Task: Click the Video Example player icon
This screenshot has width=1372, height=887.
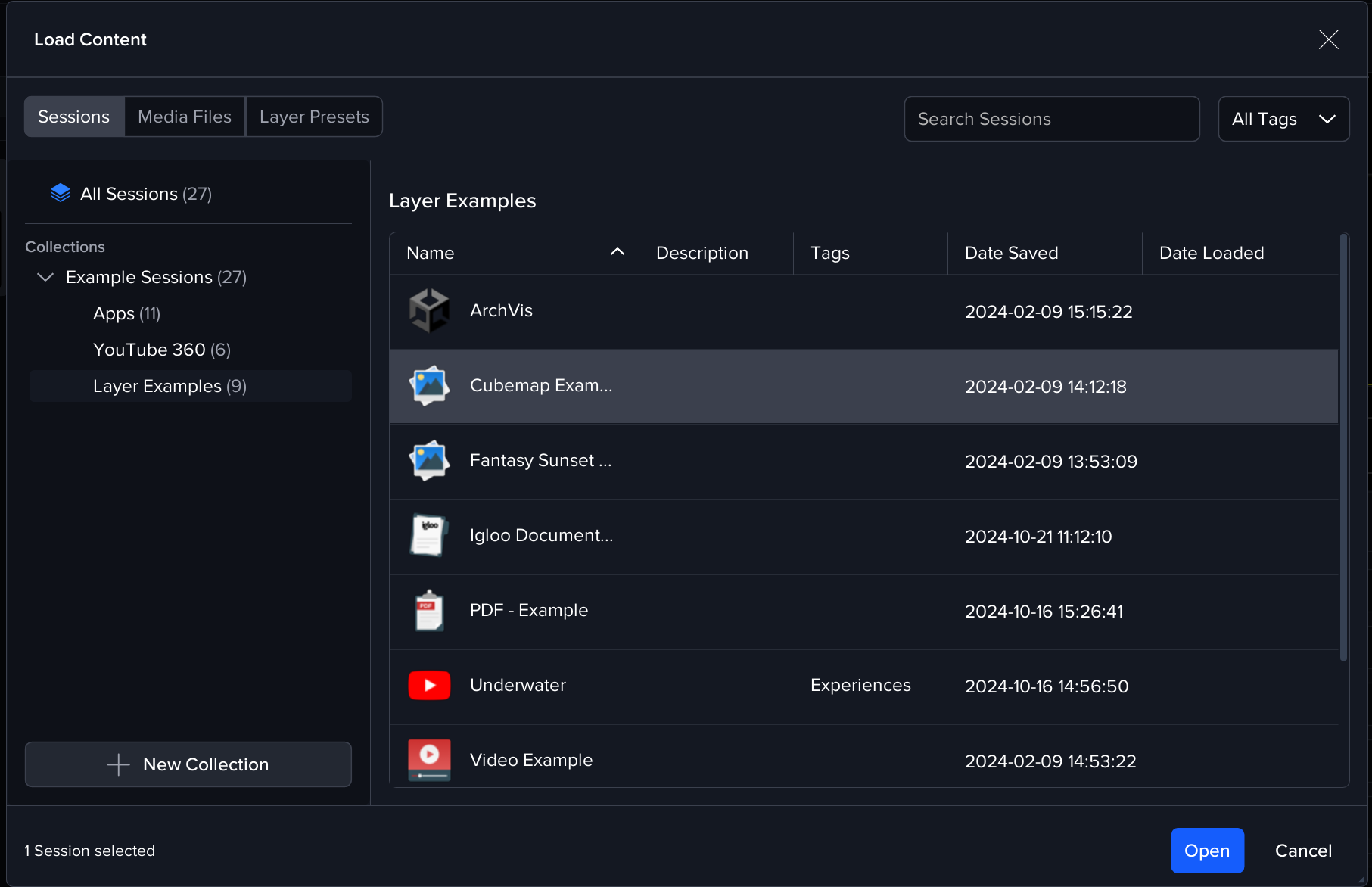Action: (x=429, y=760)
